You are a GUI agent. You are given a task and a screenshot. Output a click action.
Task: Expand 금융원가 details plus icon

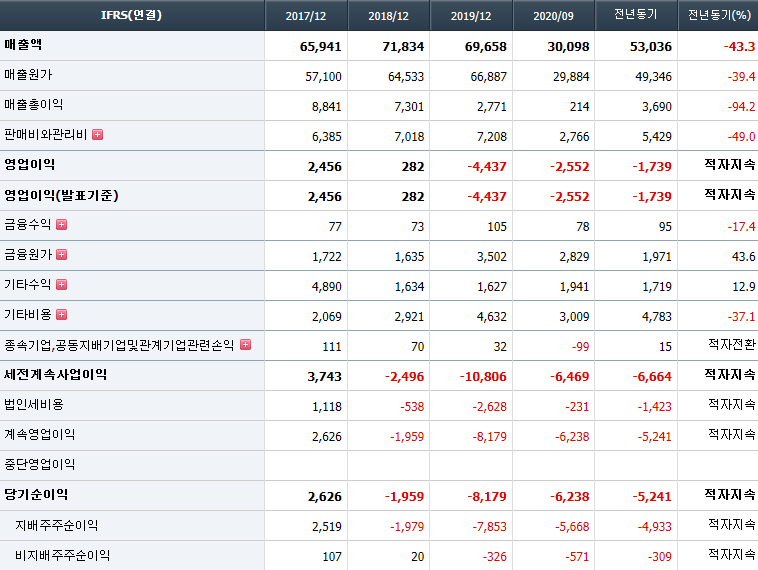(x=61, y=254)
